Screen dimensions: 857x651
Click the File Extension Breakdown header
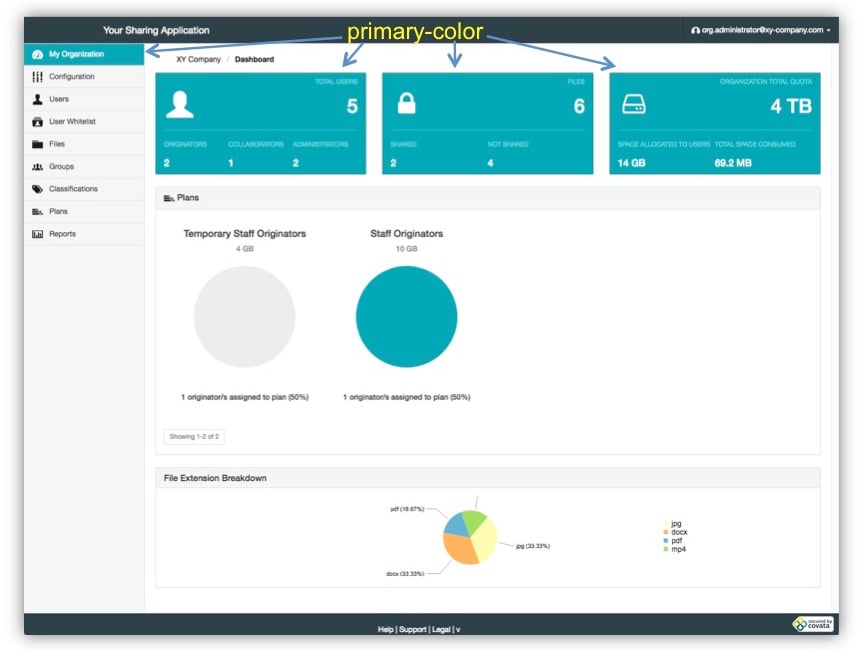tap(215, 478)
